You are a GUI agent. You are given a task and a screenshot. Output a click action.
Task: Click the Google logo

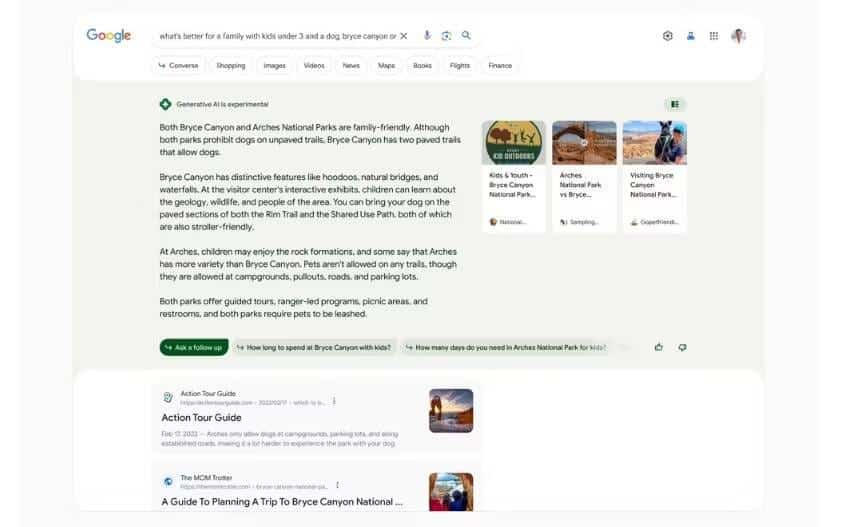tap(109, 35)
